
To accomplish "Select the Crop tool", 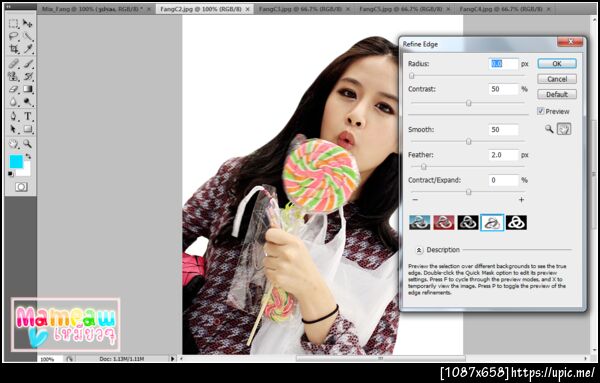I will point(14,49).
